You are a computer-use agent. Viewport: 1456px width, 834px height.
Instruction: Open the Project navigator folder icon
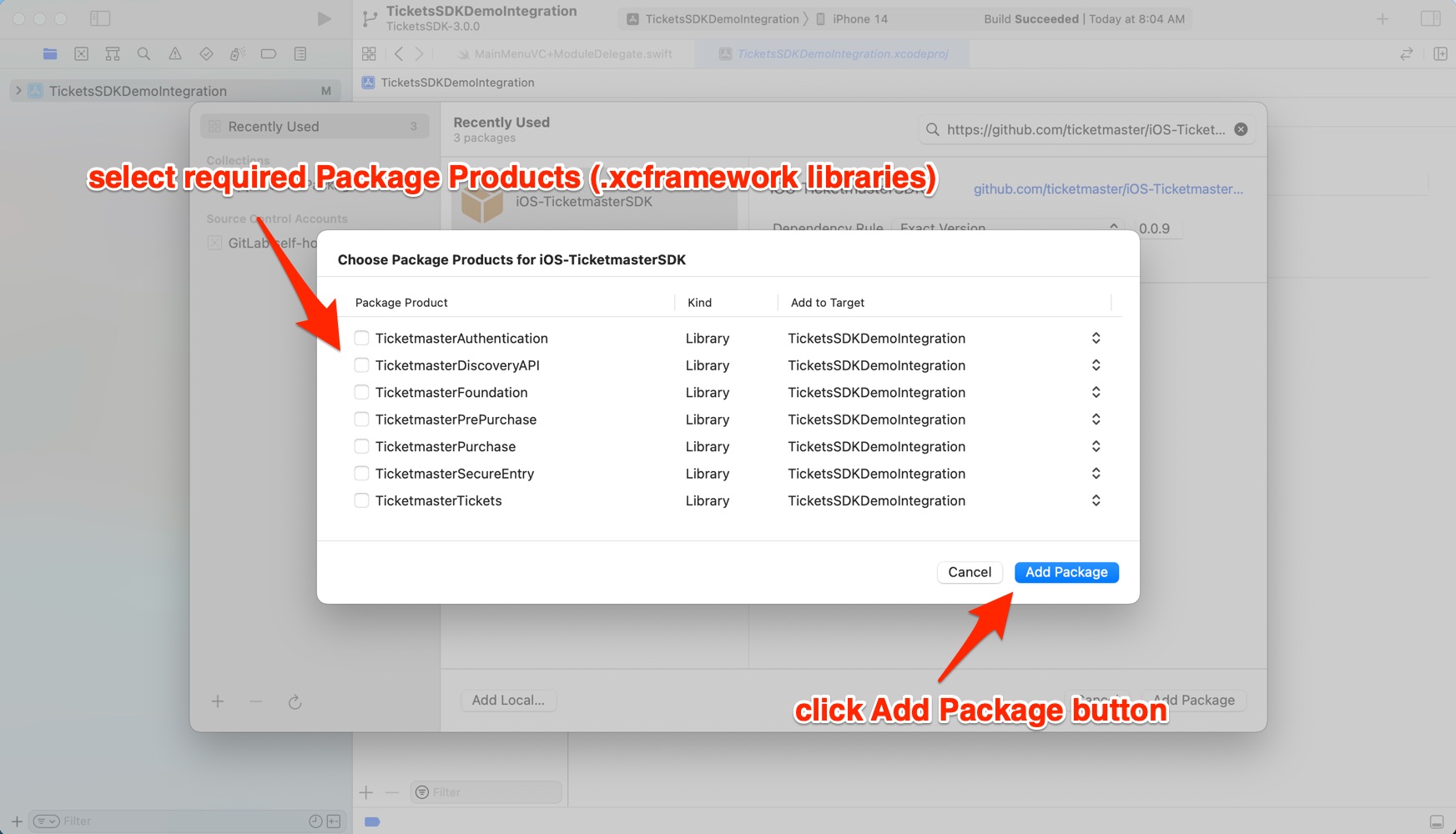(x=50, y=53)
